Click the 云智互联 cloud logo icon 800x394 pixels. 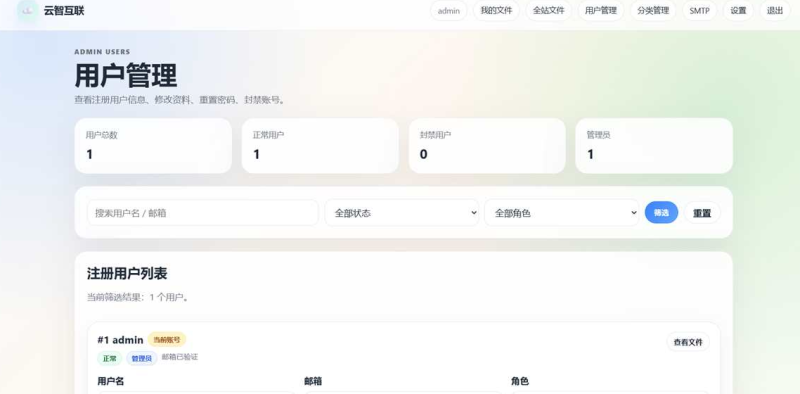[x=28, y=11]
